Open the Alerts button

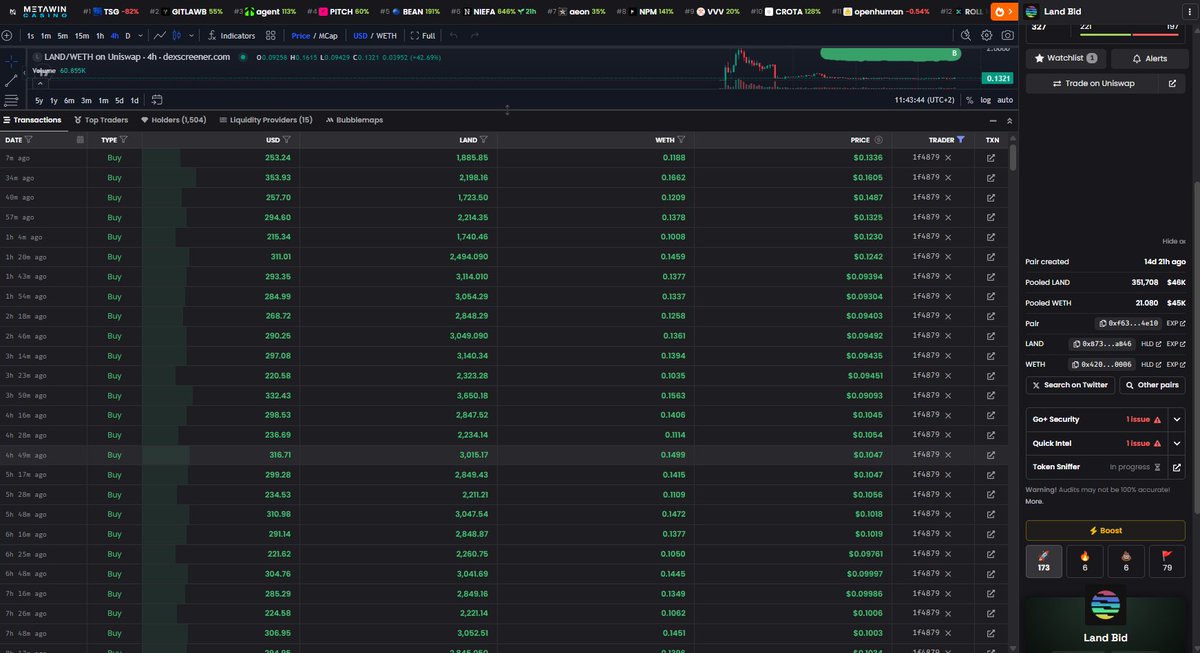click(x=1149, y=58)
